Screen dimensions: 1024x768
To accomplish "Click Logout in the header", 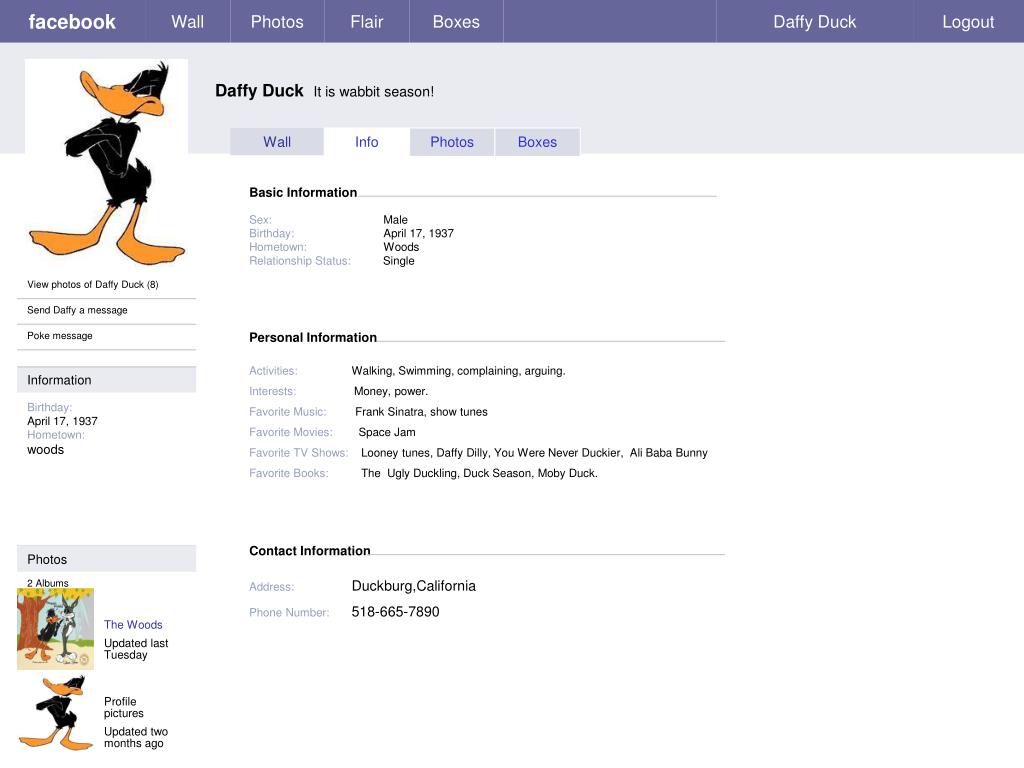I will (x=968, y=22).
